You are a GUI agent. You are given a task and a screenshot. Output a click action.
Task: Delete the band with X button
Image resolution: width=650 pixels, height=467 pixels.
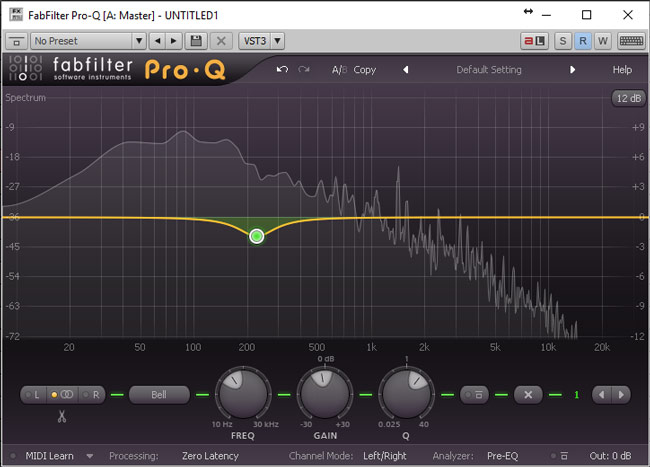pyautogui.click(x=528, y=394)
